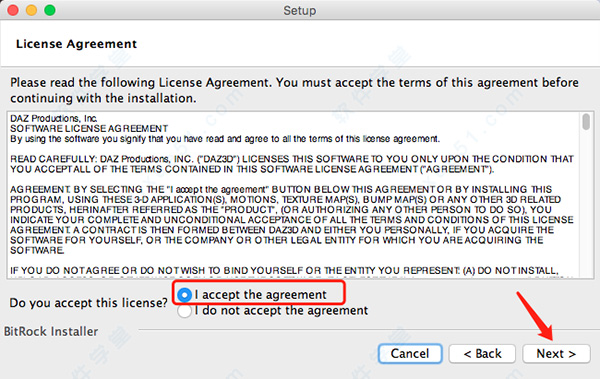Click the "READ CAREFULLY" paragraph in license box
This screenshot has width=600, height=379.
(x=292, y=164)
